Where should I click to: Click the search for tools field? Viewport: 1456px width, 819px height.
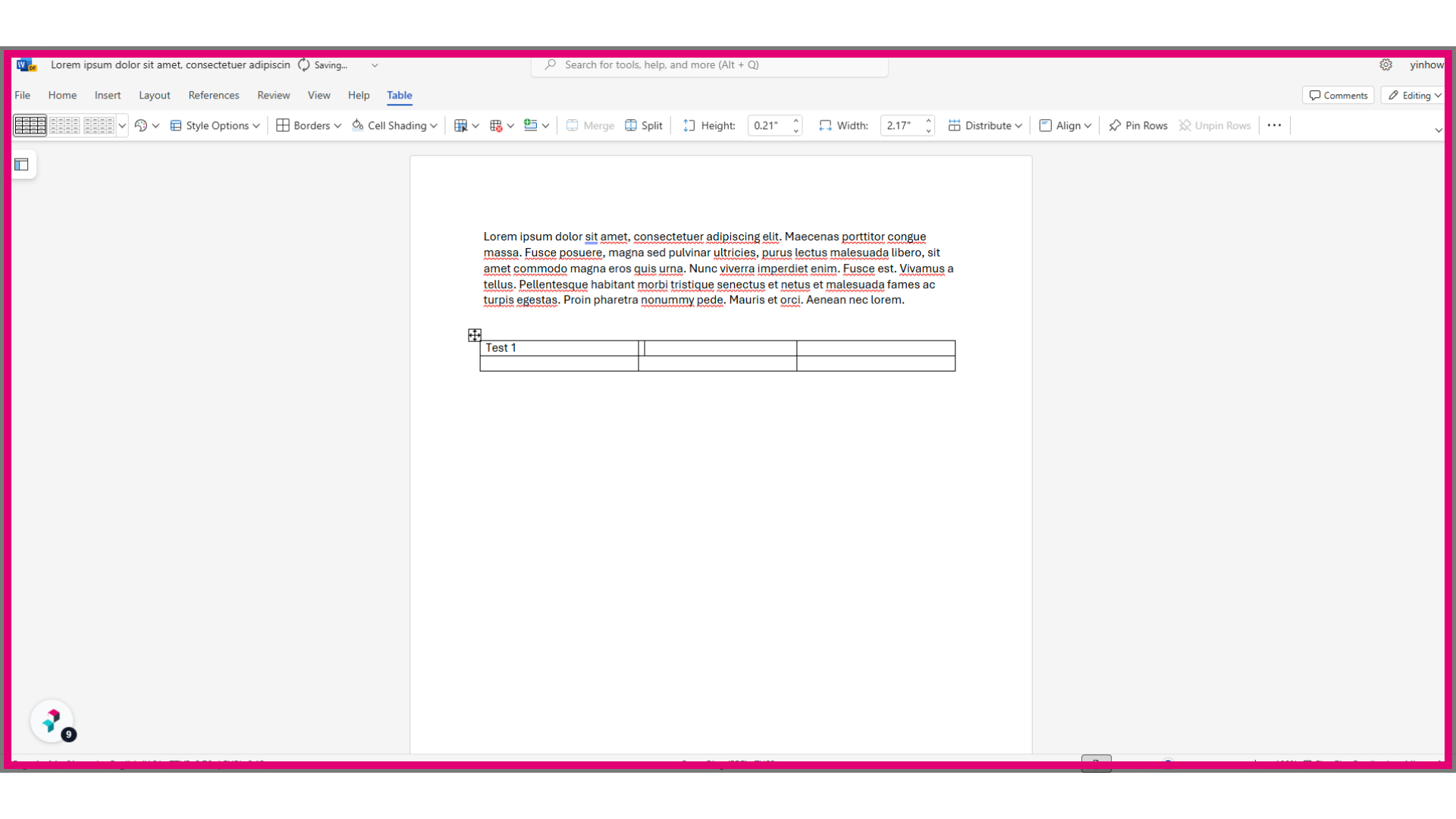pos(710,65)
